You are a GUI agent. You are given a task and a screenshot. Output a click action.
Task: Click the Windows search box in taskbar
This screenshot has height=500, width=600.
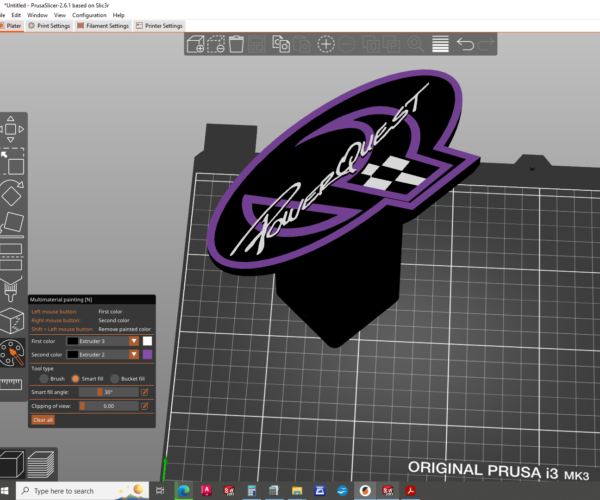(82, 491)
